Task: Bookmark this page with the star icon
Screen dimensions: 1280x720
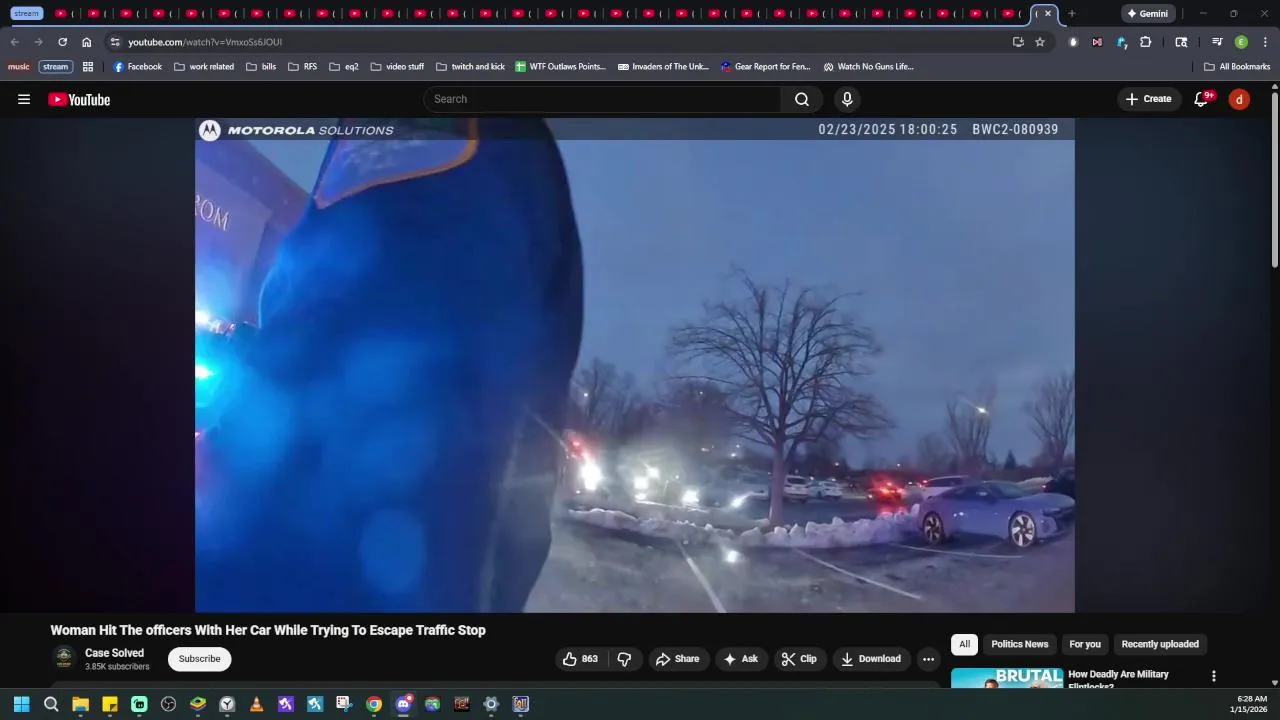Action: click(1040, 42)
